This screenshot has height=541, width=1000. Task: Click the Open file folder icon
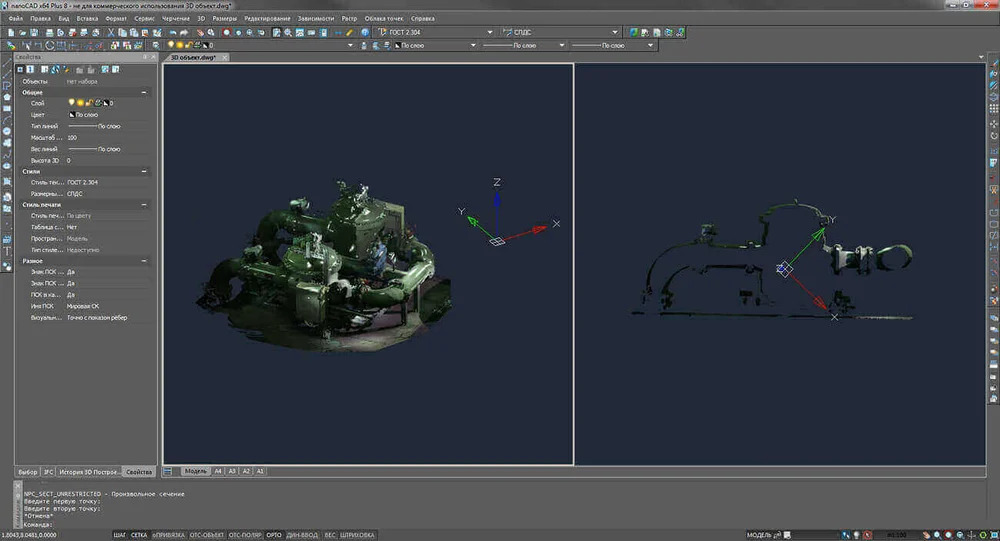[23, 32]
